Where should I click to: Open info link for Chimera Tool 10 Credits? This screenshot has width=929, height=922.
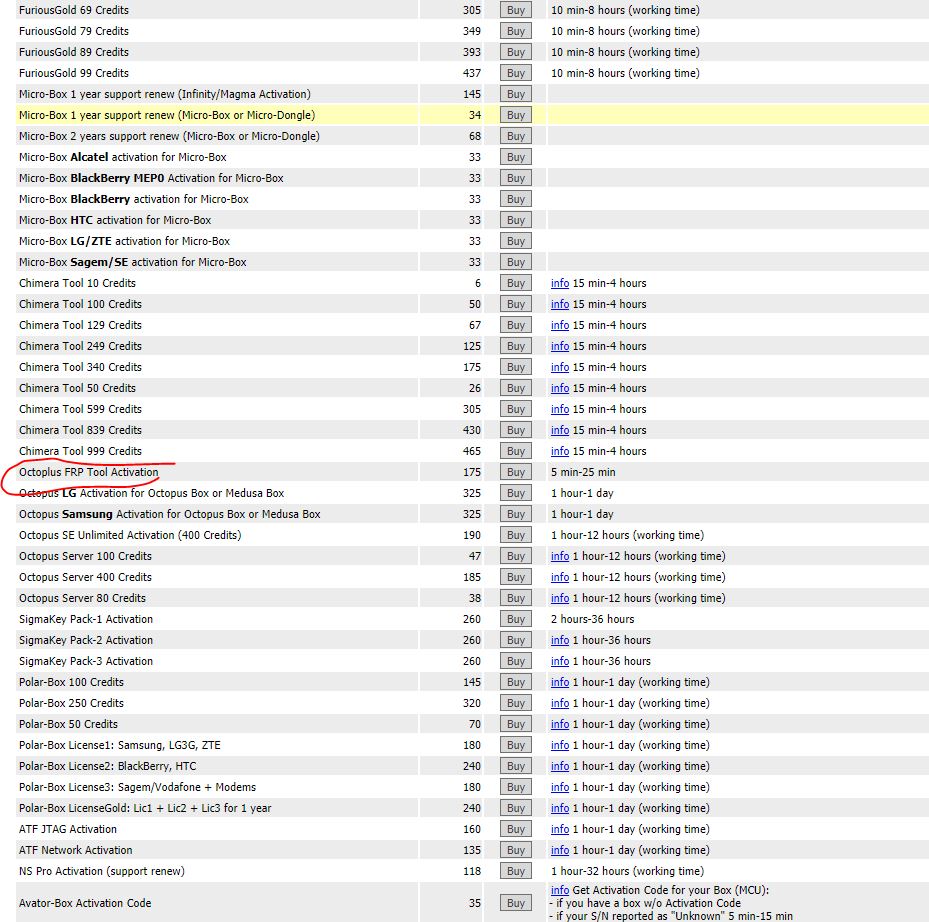click(x=560, y=283)
